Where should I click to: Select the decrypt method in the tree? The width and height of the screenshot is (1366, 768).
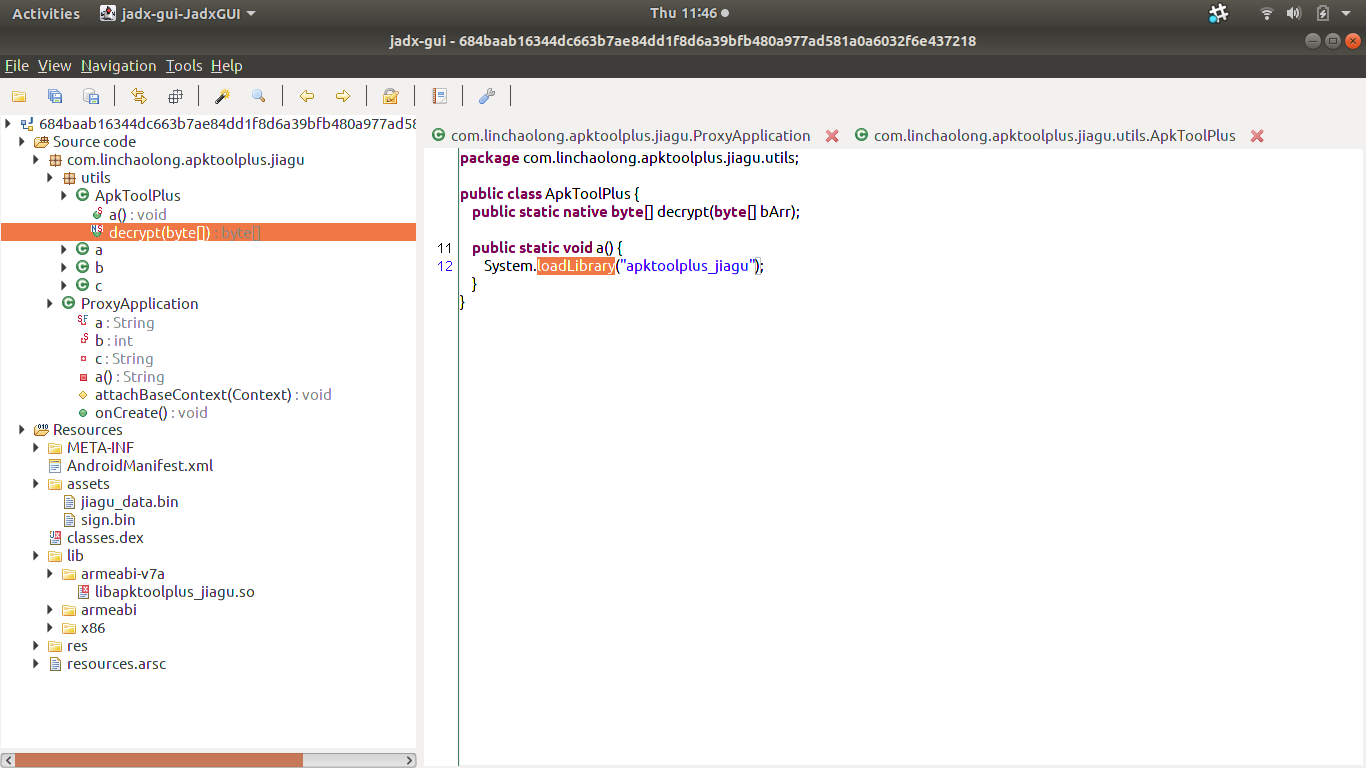[x=158, y=231]
